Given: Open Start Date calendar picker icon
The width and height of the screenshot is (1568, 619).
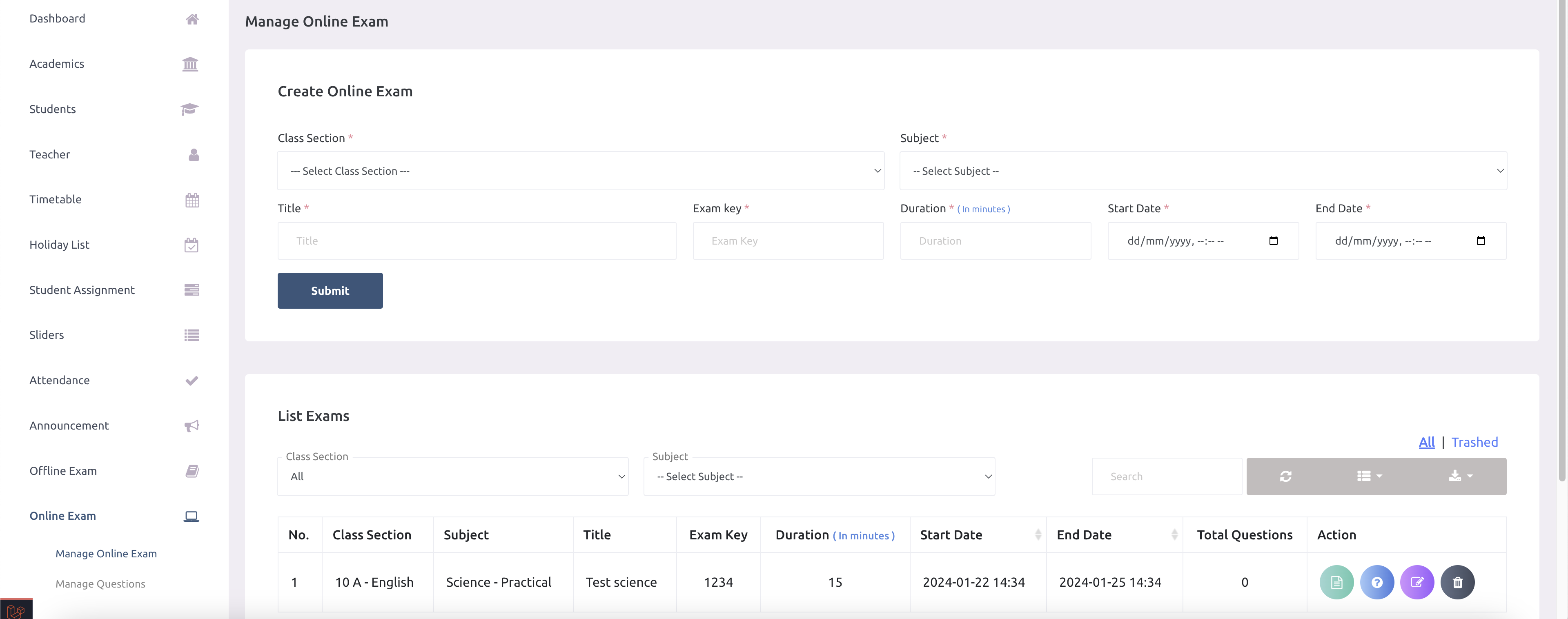Looking at the screenshot, I should [x=1273, y=241].
